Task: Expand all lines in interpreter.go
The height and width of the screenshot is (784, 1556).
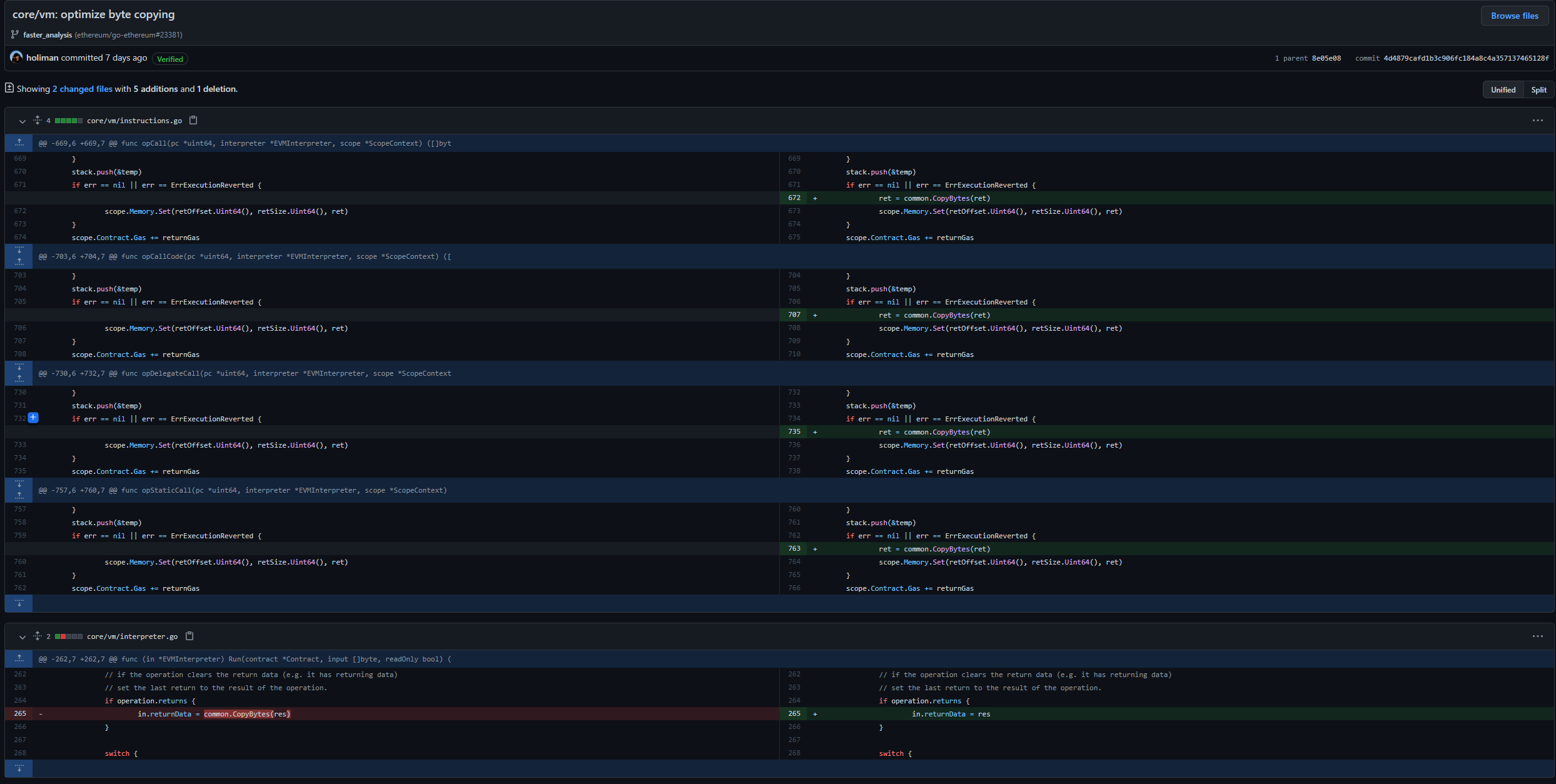Action: coord(38,636)
